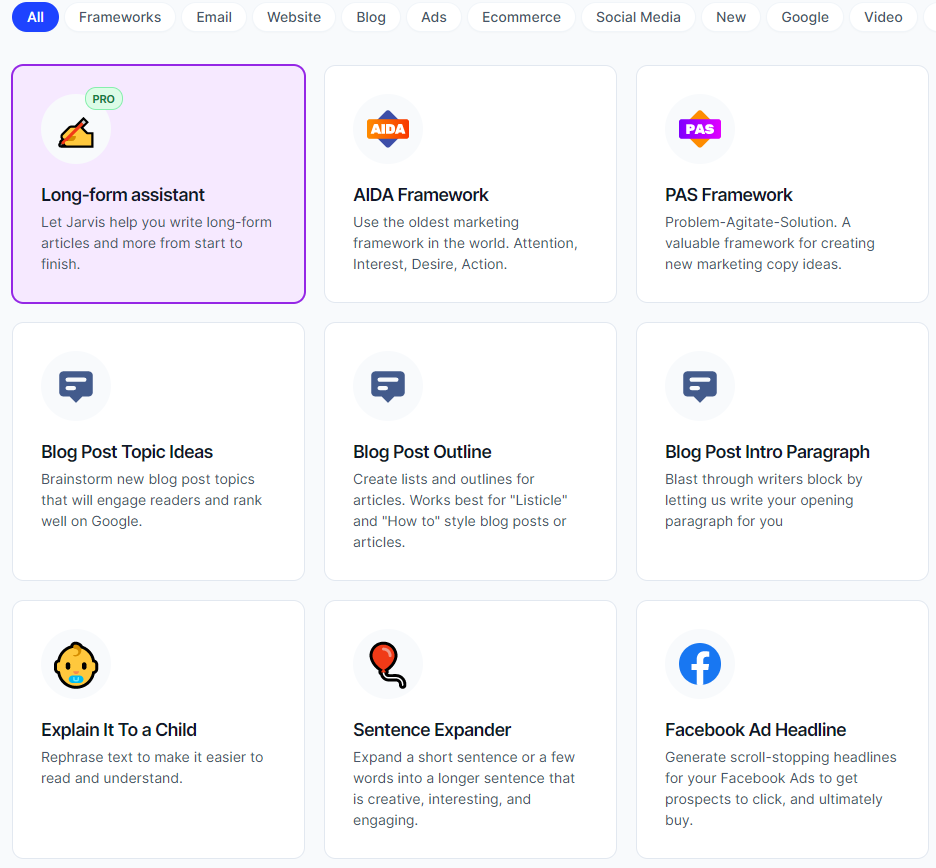Screen dimensions: 936x868
Task: Click the Facebook logo icon
Action: click(x=700, y=664)
